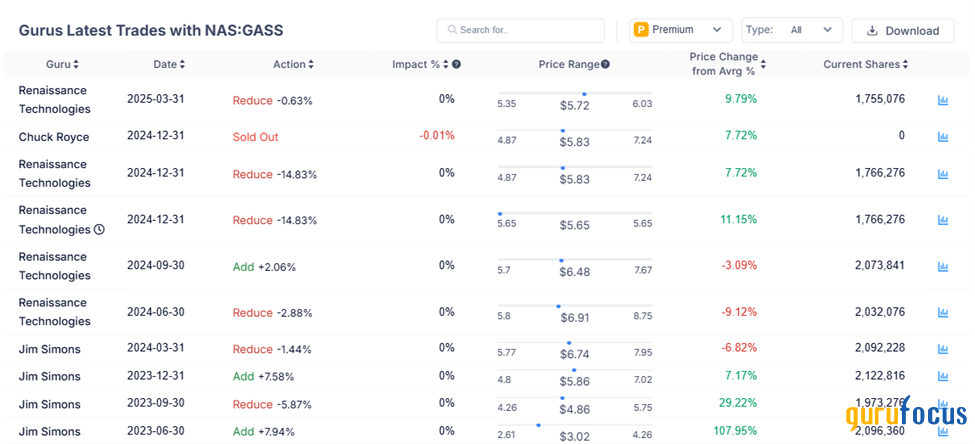This screenshot has width=975, height=444.
Task: Click the -9.12% price change value
Action: coord(739,311)
